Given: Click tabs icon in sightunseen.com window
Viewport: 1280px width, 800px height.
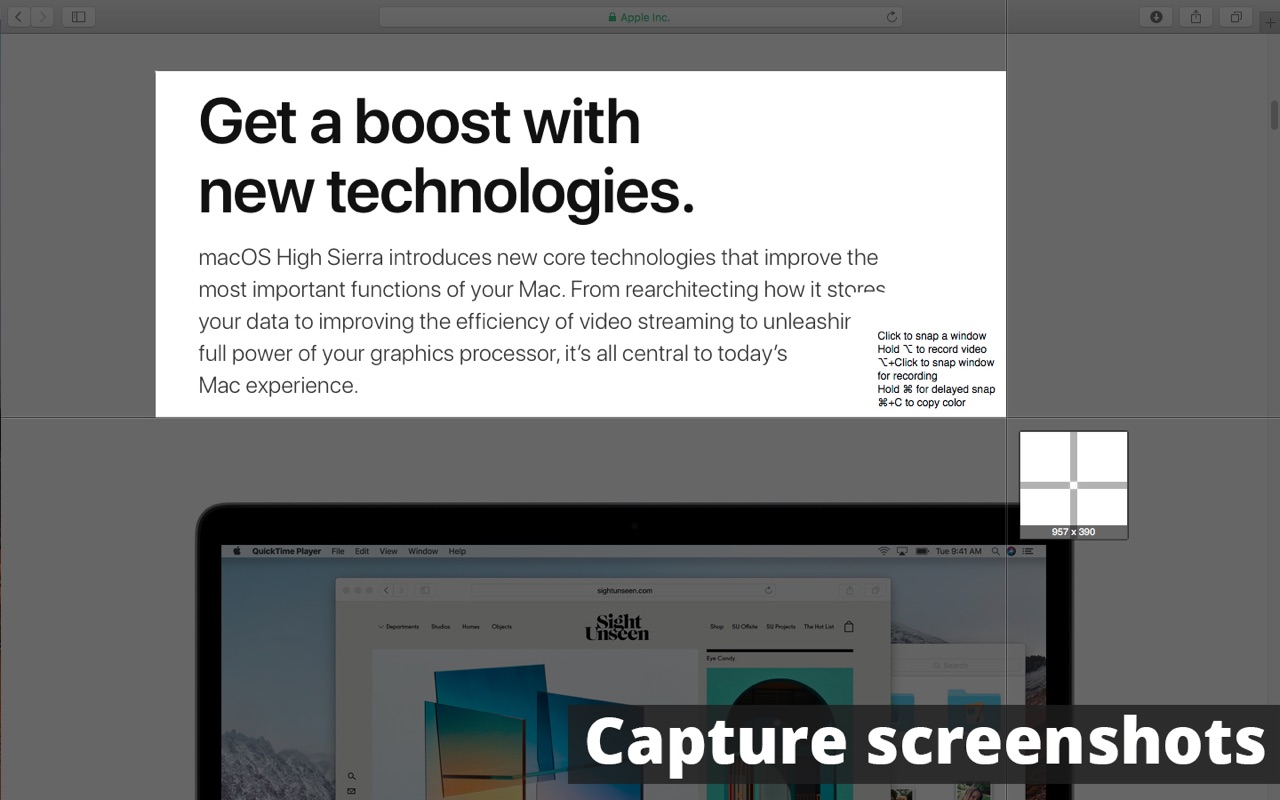Looking at the screenshot, I should point(875,590).
